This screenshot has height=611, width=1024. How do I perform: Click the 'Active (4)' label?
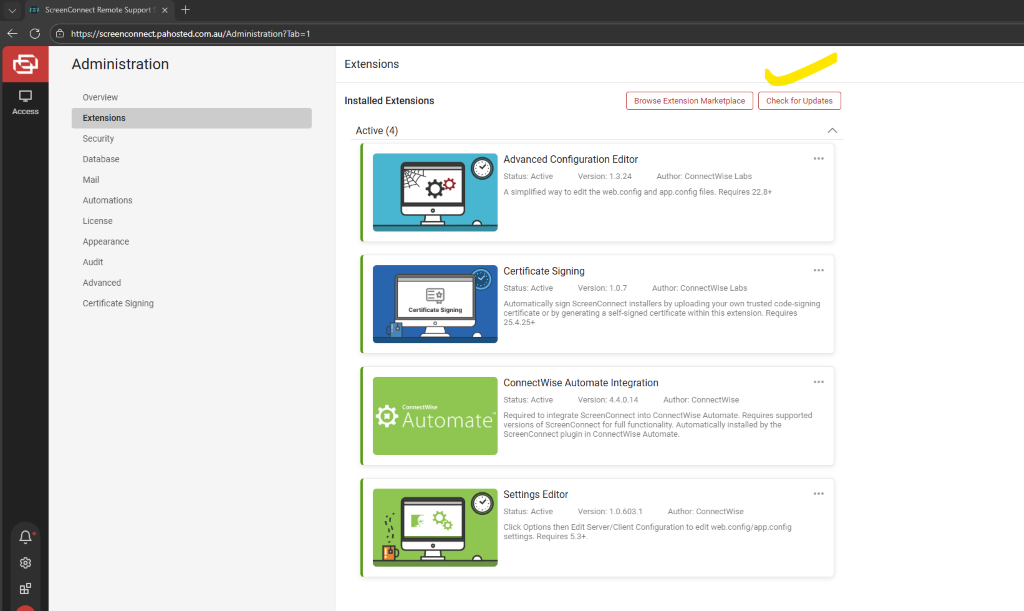377,131
